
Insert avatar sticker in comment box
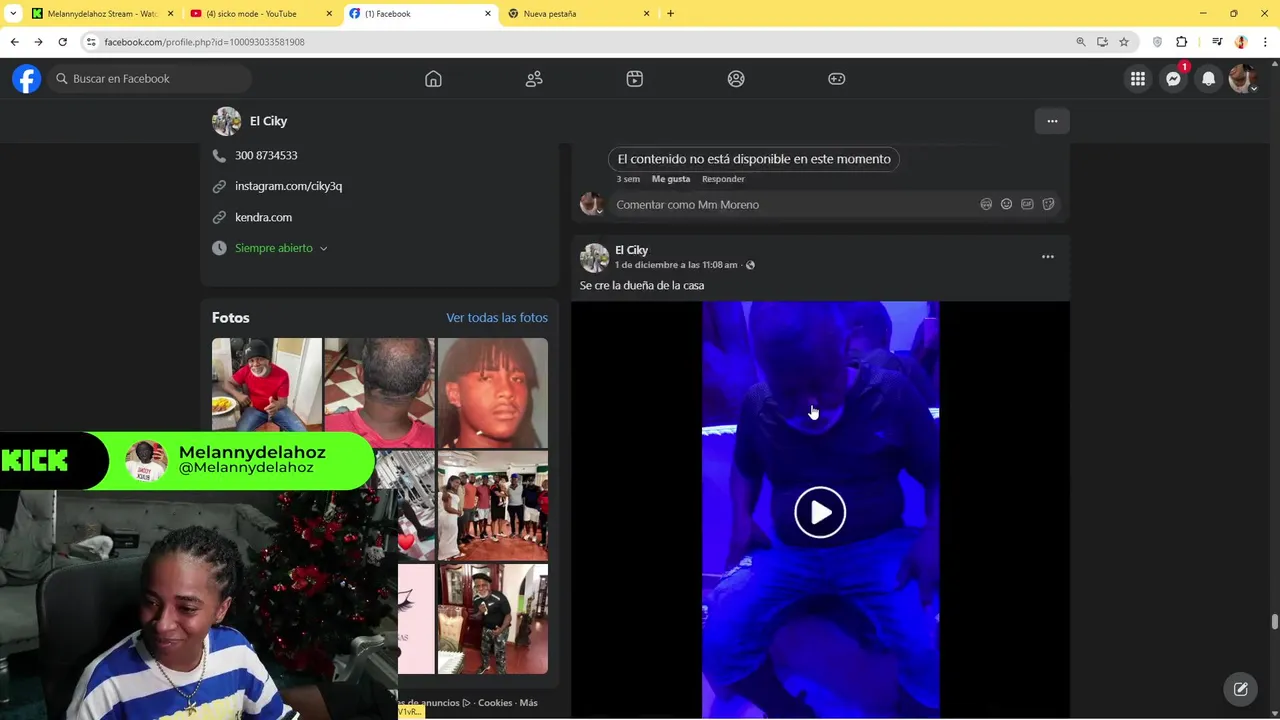[x=986, y=204]
